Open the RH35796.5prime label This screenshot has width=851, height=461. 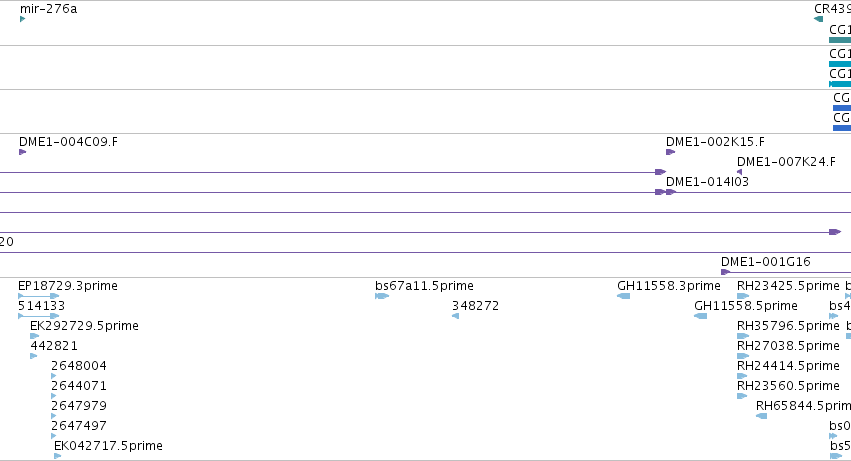point(788,326)
